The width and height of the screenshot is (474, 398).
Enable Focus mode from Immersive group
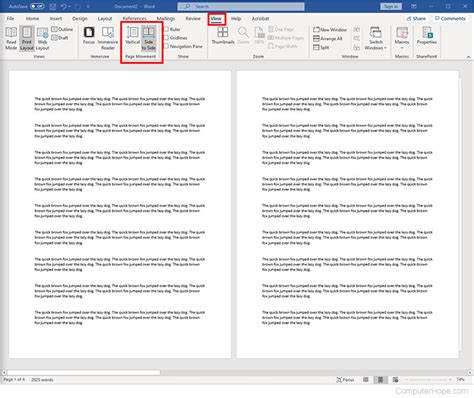coord(89,36)
